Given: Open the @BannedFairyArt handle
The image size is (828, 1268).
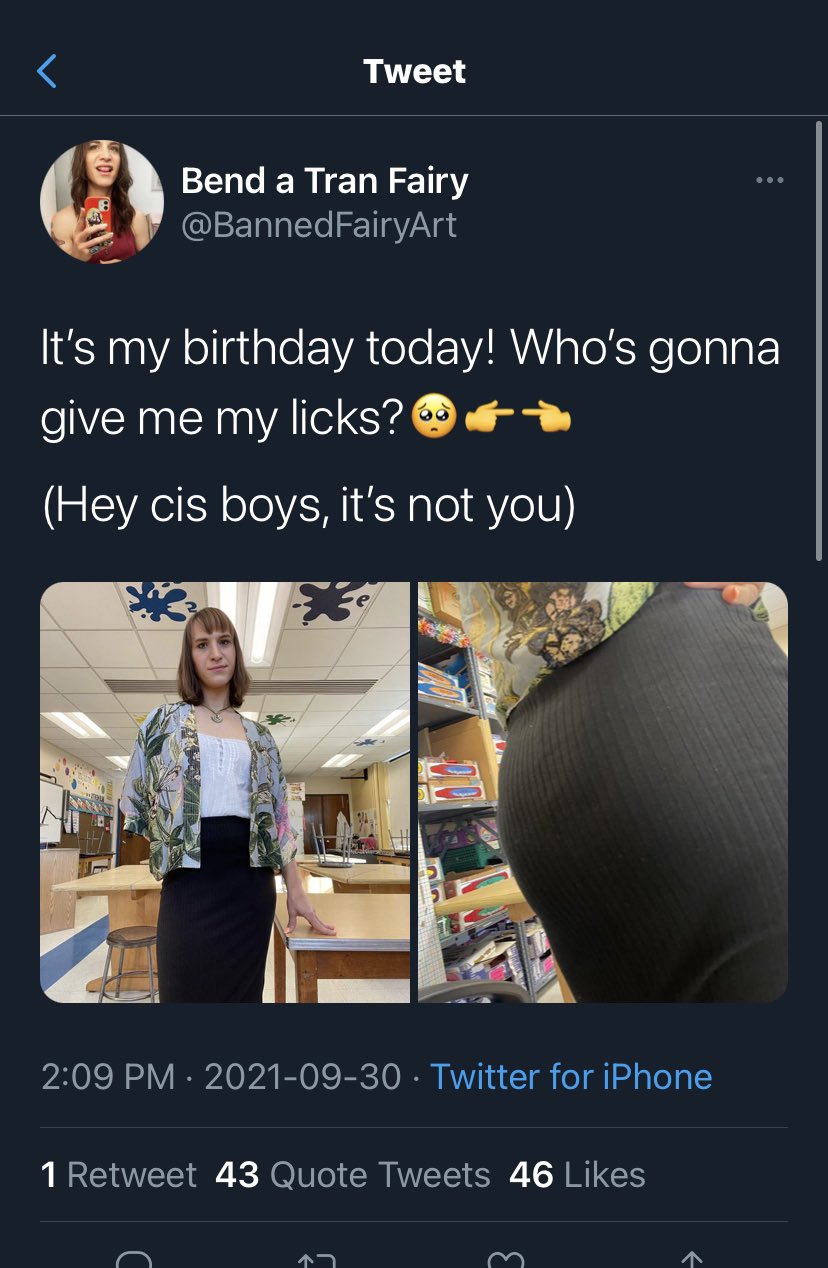Looking at the screenshot, I should coord(319,225).
